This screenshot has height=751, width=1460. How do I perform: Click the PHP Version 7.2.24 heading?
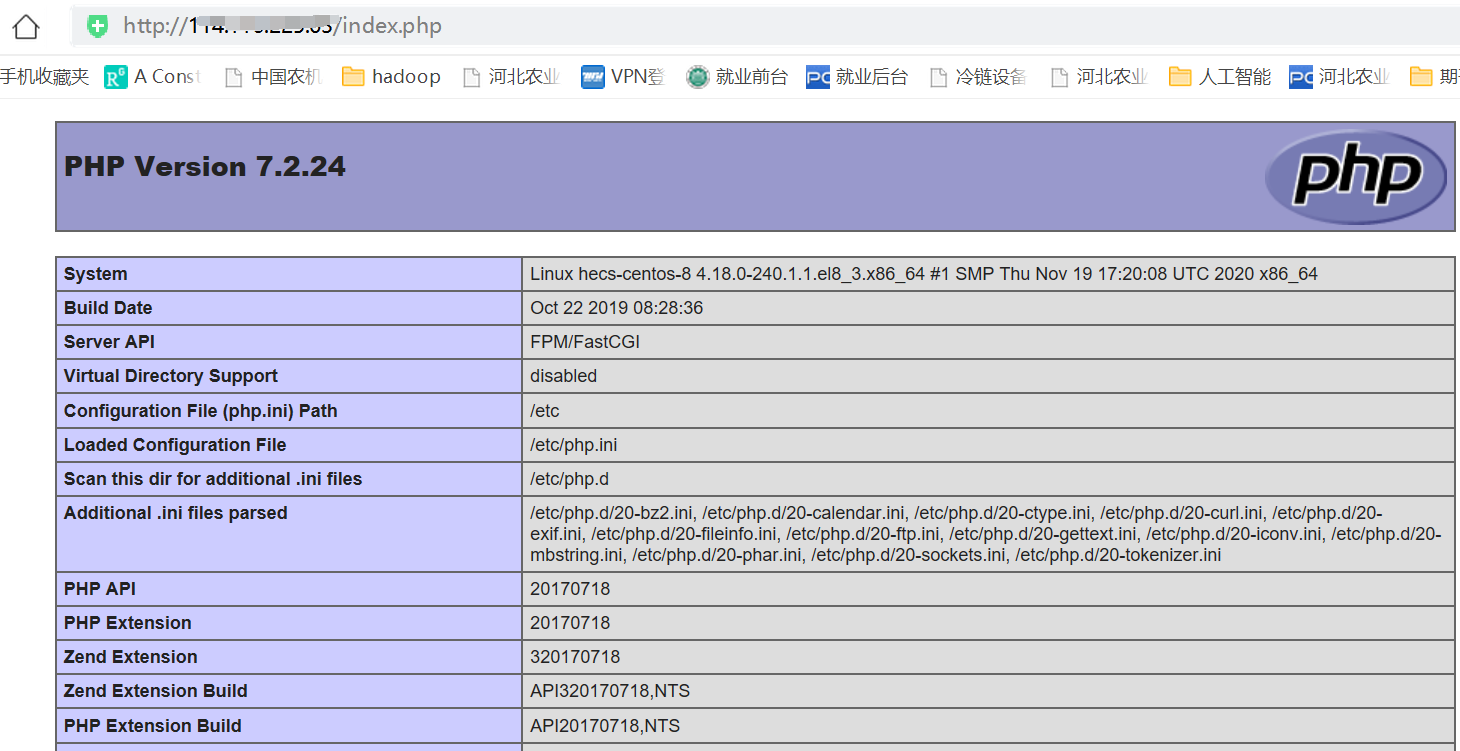tap(204, 166)
